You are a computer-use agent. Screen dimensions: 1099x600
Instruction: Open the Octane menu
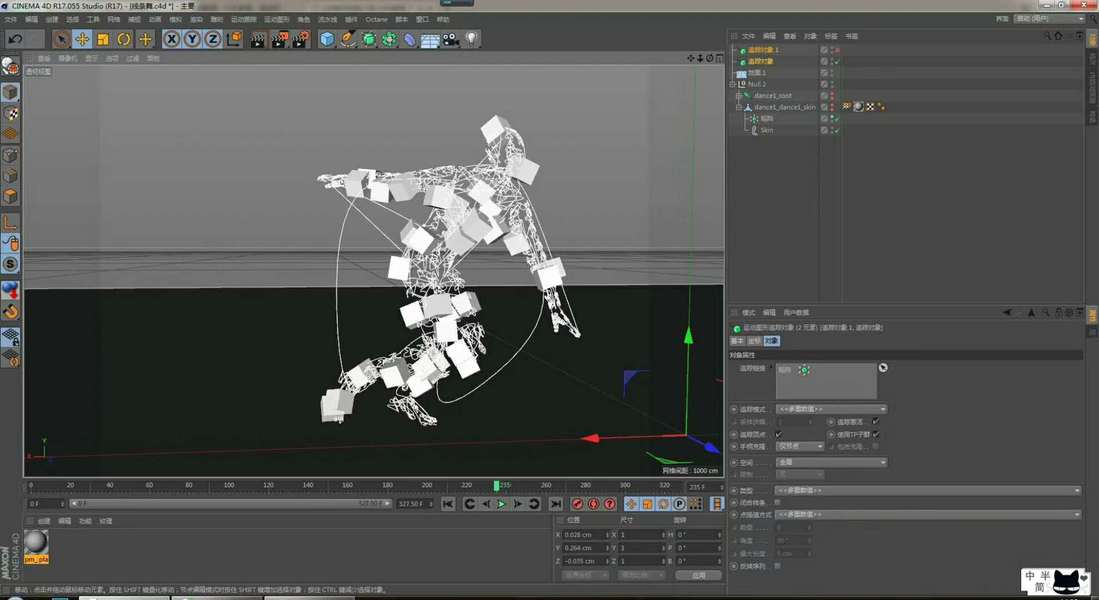coord(376,20)
